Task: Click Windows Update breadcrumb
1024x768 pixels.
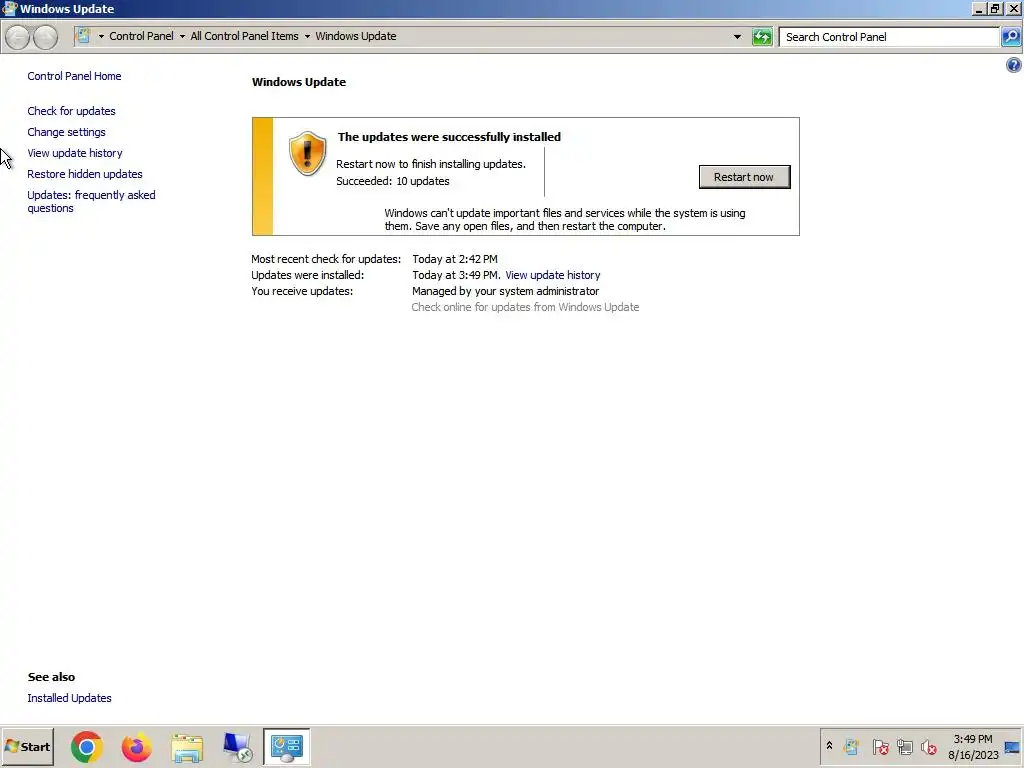Action: click(356, 36)
